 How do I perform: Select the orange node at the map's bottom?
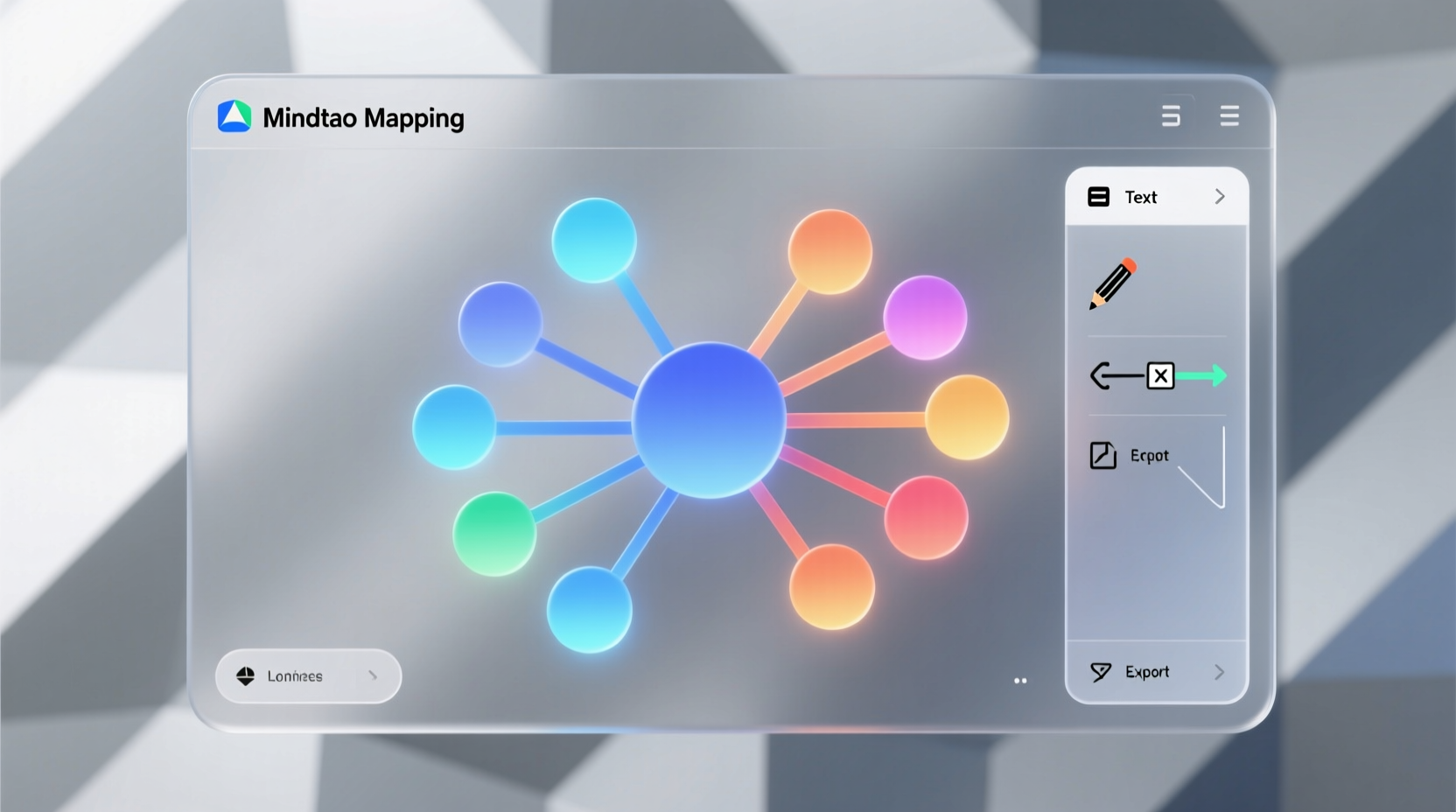[x=832, y=587]
